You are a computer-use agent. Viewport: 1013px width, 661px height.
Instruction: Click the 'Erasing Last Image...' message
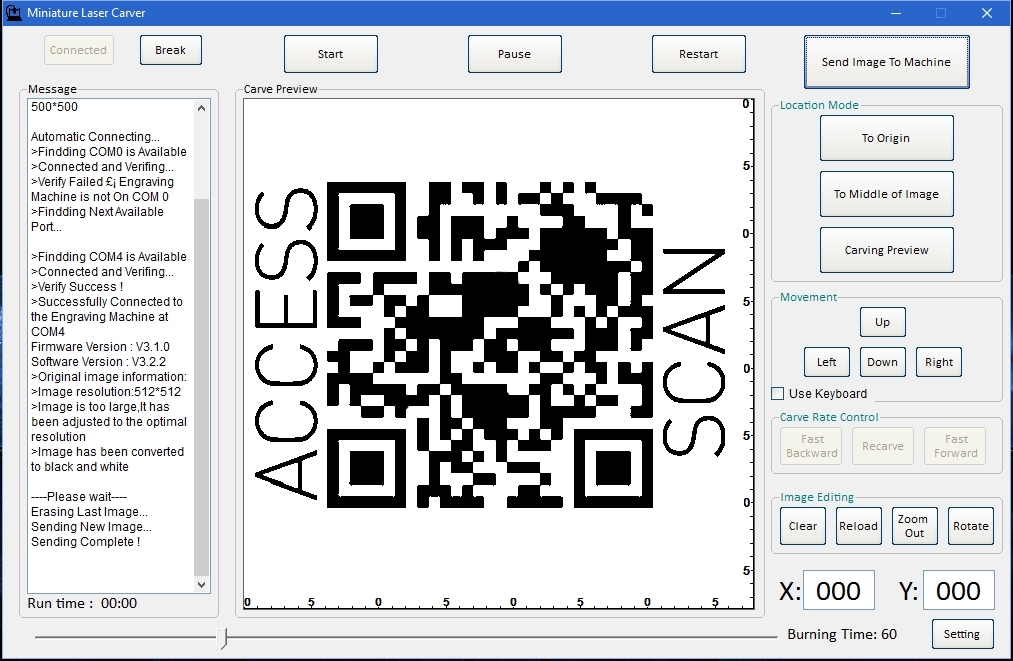point(89,512)
